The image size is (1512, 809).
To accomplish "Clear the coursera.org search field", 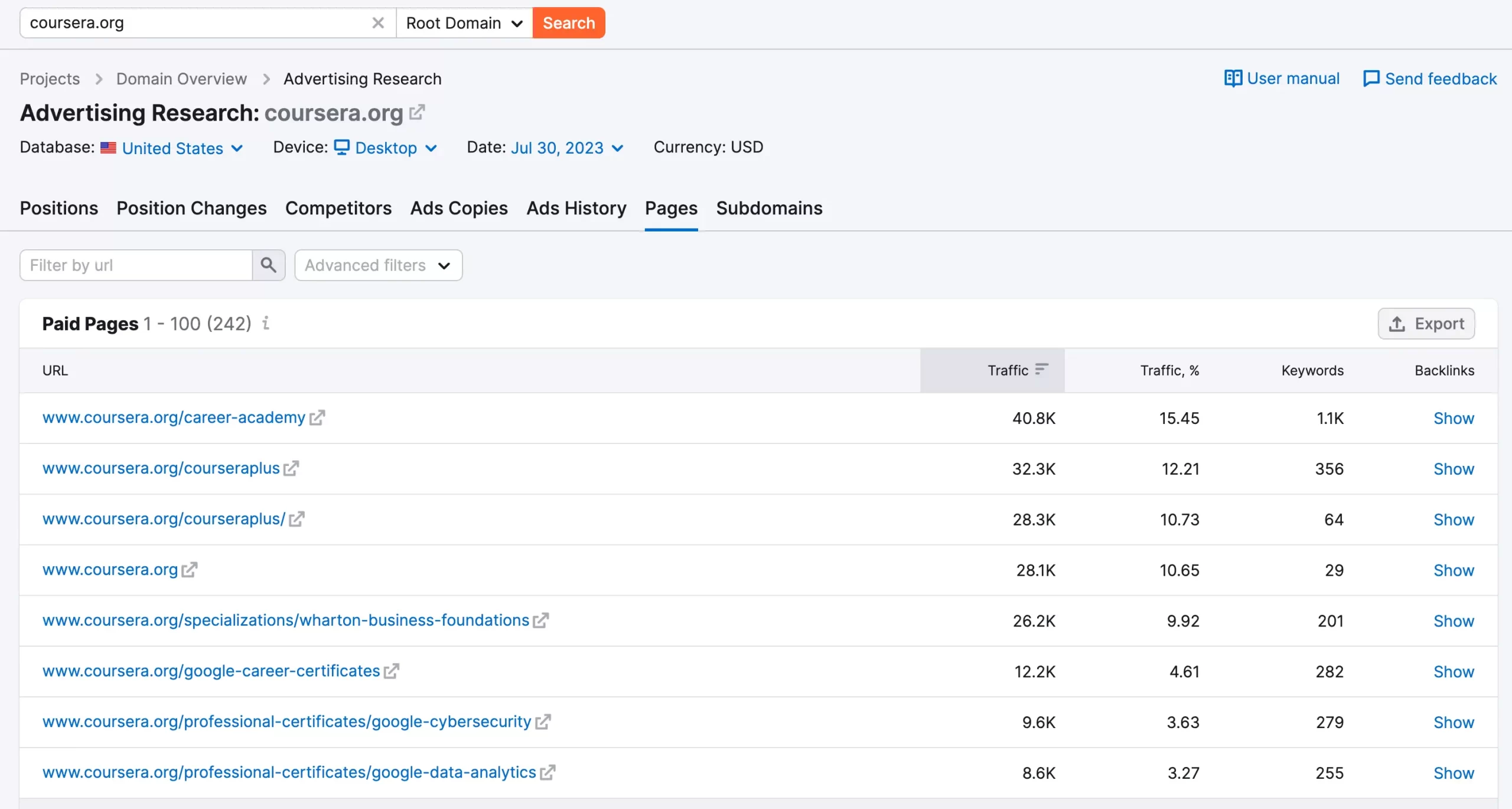I will coord(378,23).
